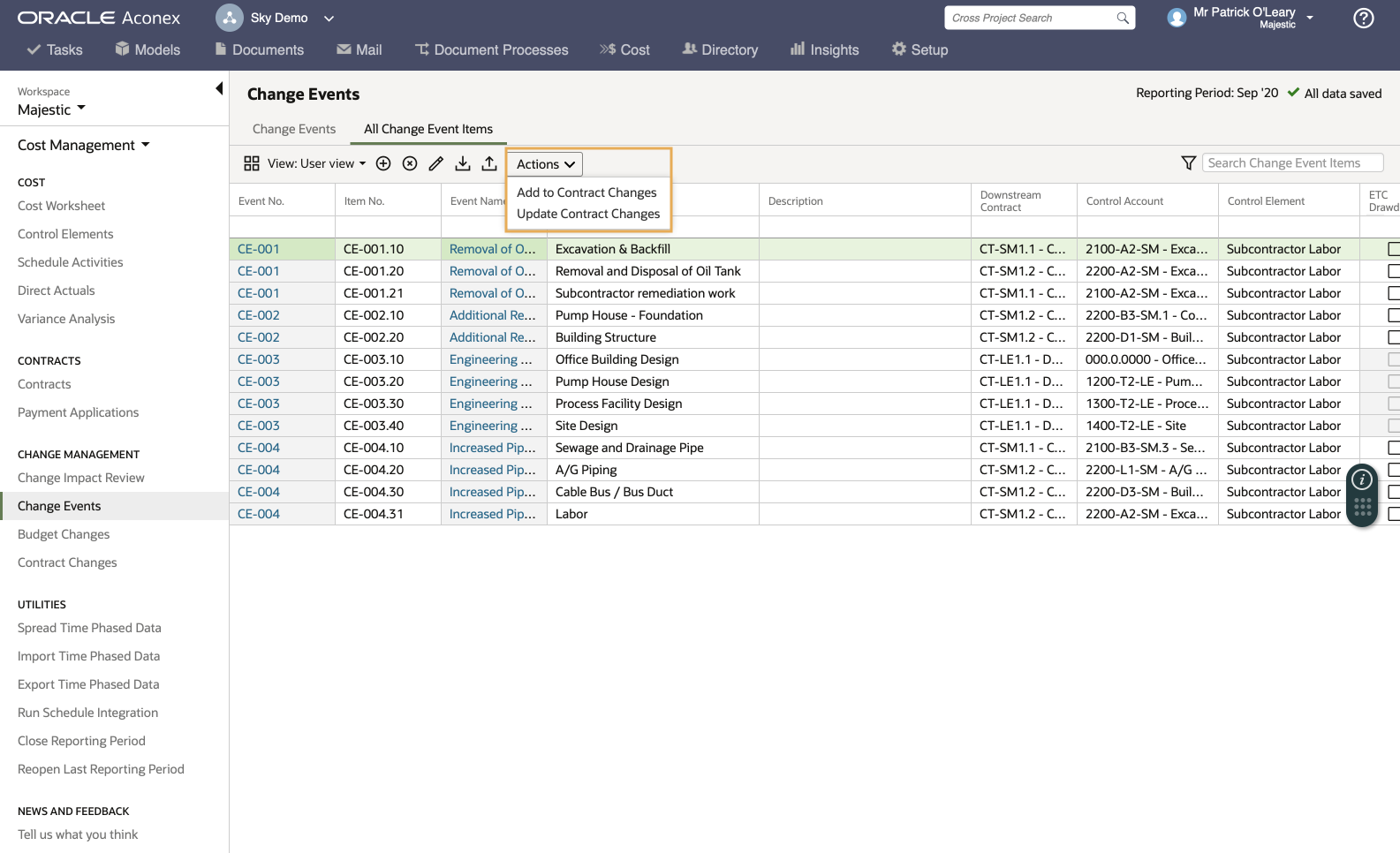Go to Contract Changes in sidebar

click(67, 562)
